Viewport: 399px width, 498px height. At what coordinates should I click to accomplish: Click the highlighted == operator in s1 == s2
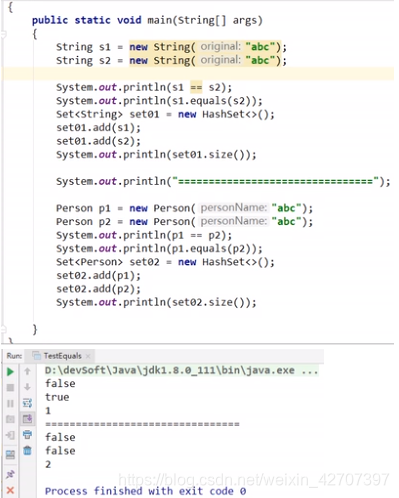point(196,88)
